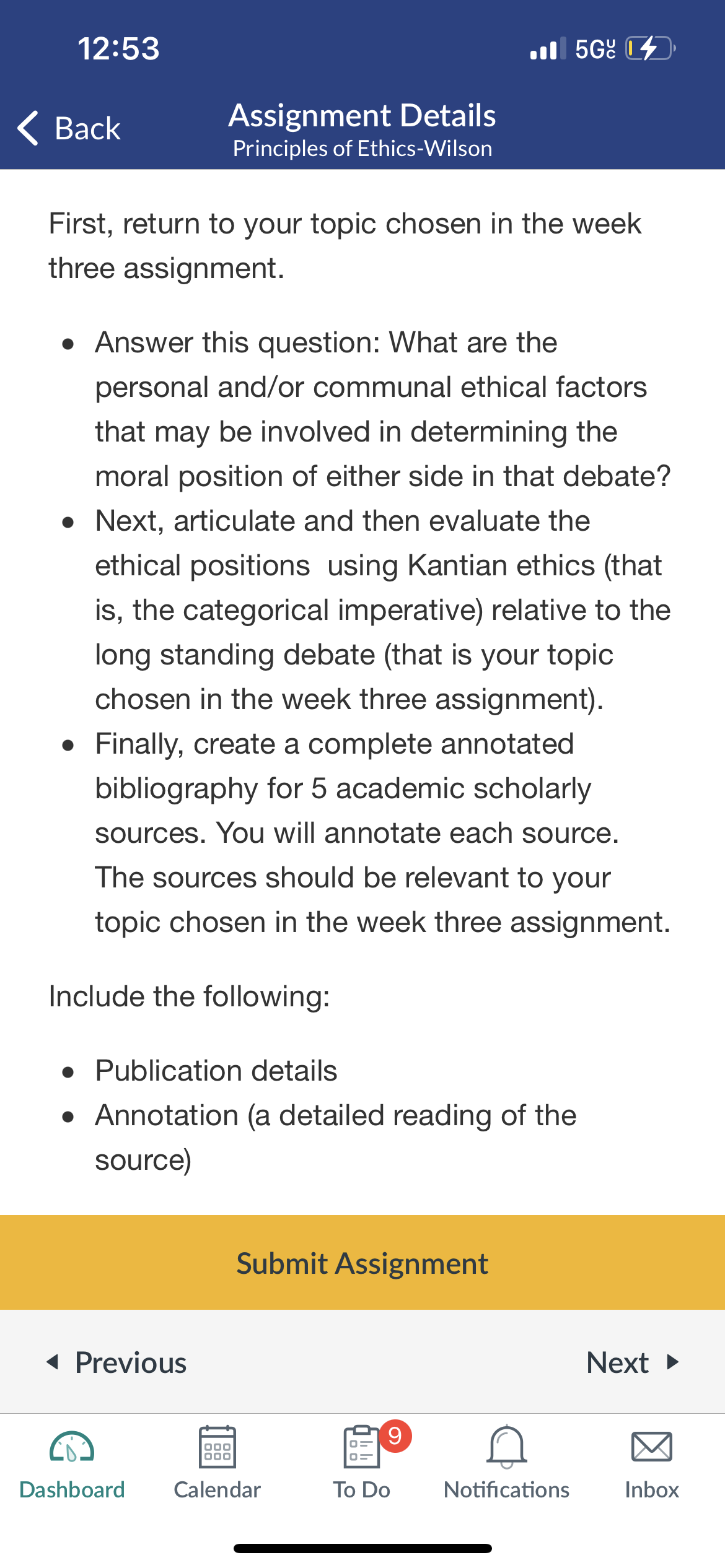725x1568 pixels.
Task: Open the Notifications bell icon
Action: tap(506, 1447)
